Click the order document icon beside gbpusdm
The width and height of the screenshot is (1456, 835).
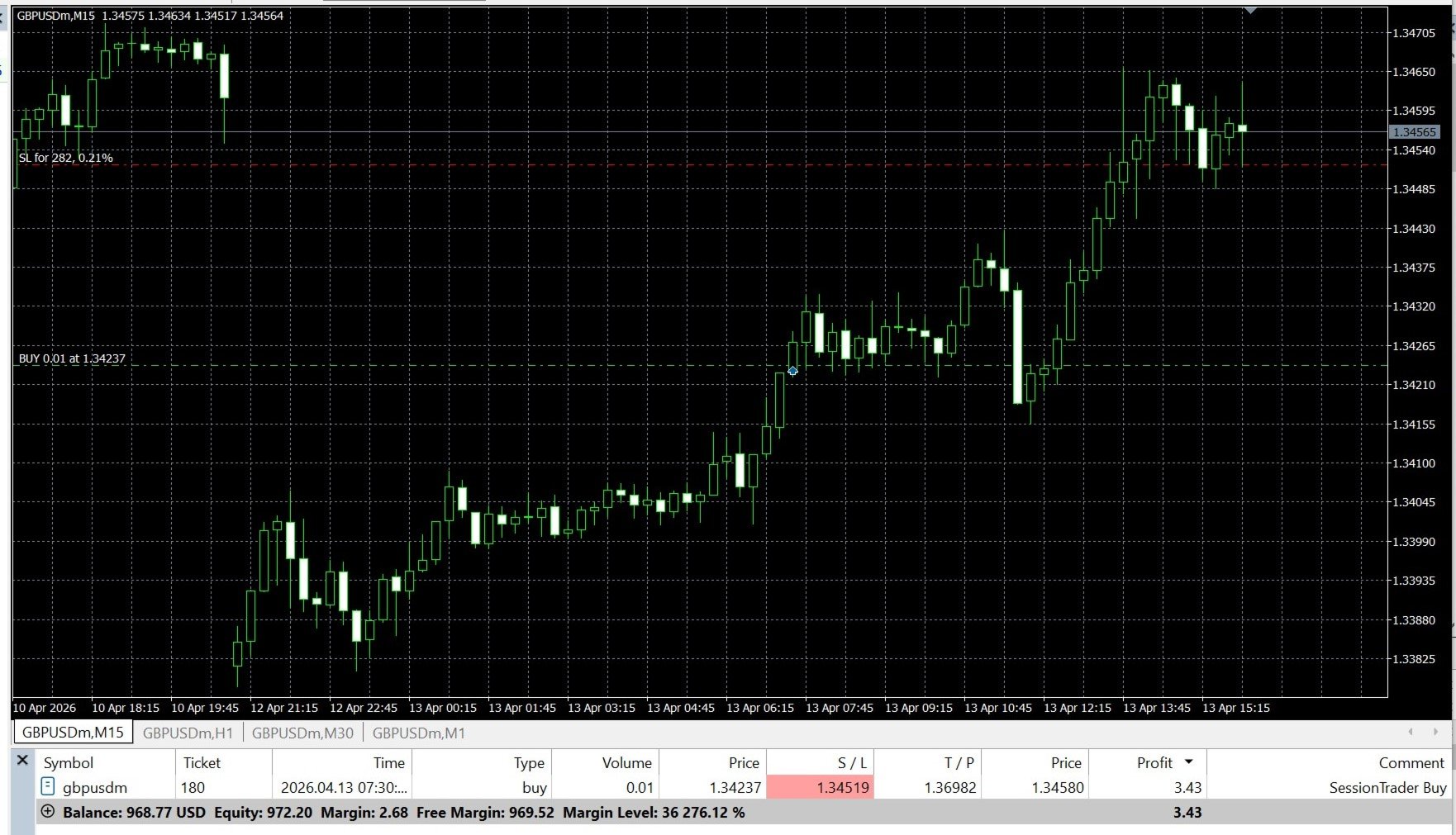[48, 786]
